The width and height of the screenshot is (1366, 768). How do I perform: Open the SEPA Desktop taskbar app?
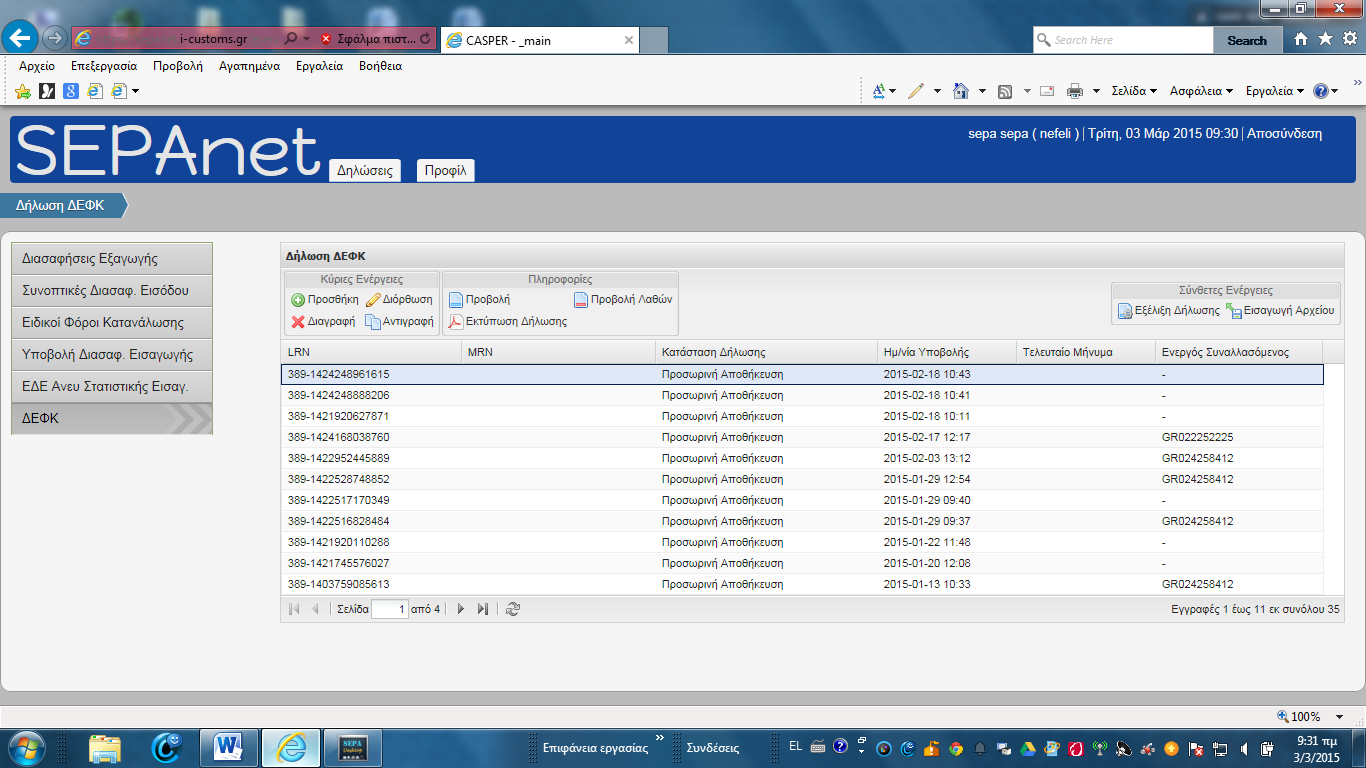pyautogui.click(x=352, y=747)
